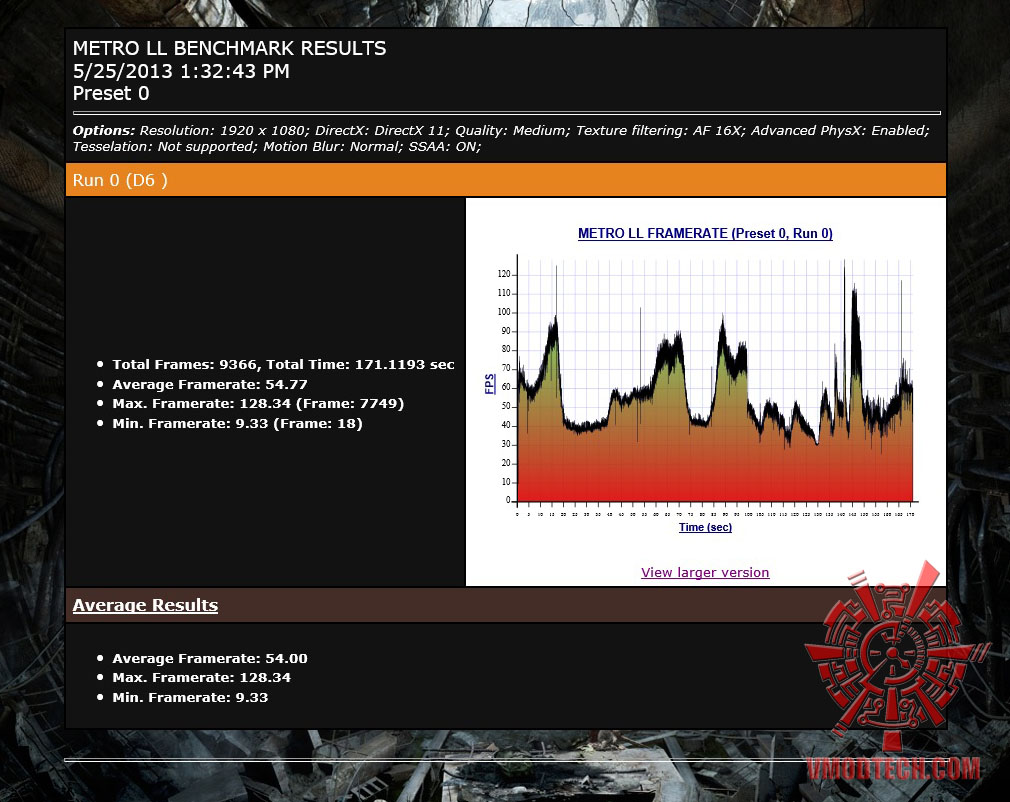Select the date 5/25/2013 1:32:43 PM
This screenshot has height=802, width=1010.
(x=181, y=71)
